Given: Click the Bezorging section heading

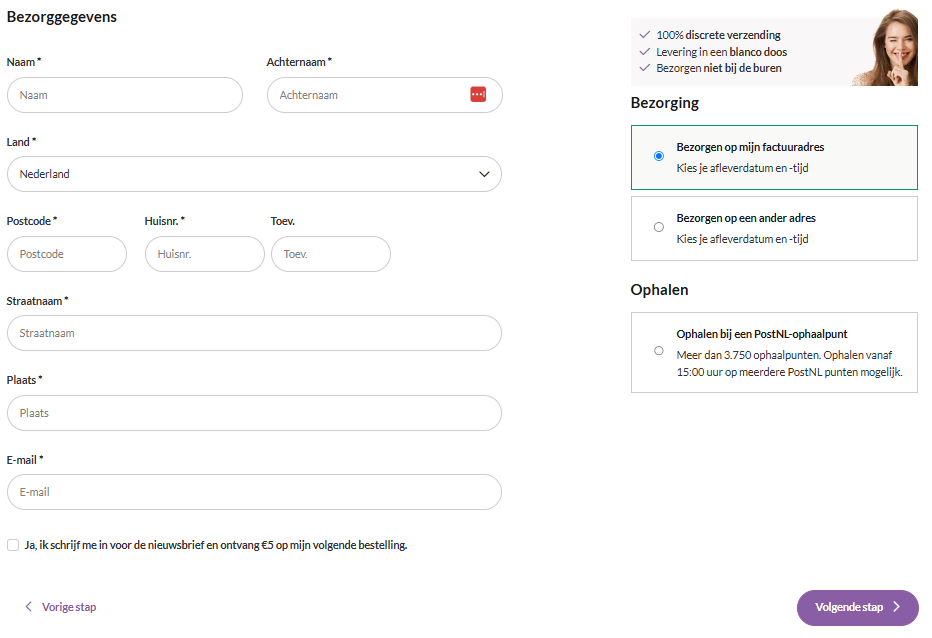Looking at the screenshot, I should (x=665, y=103).
